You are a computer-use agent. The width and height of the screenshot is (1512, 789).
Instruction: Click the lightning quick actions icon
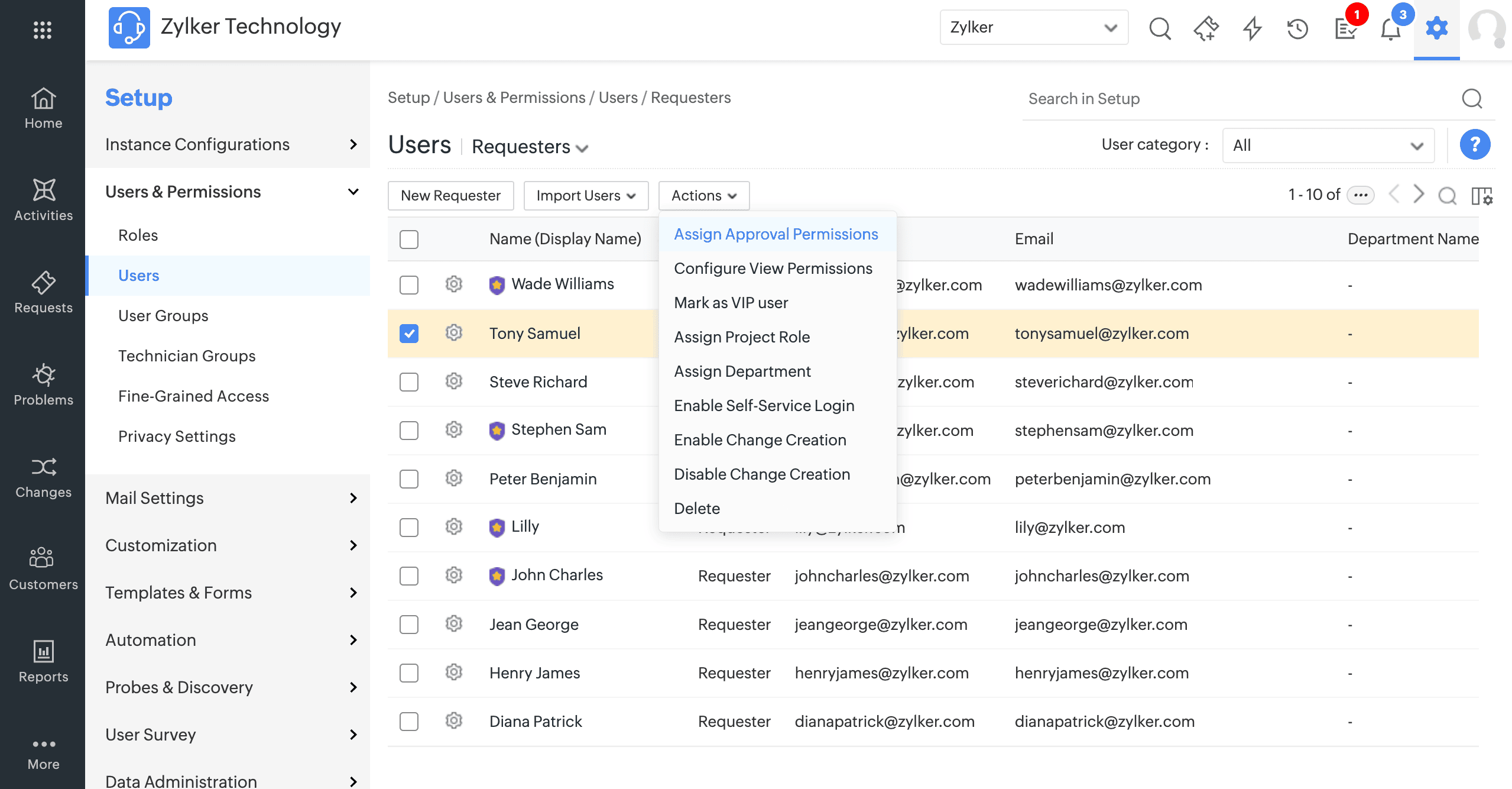[x=1252, y=29]
